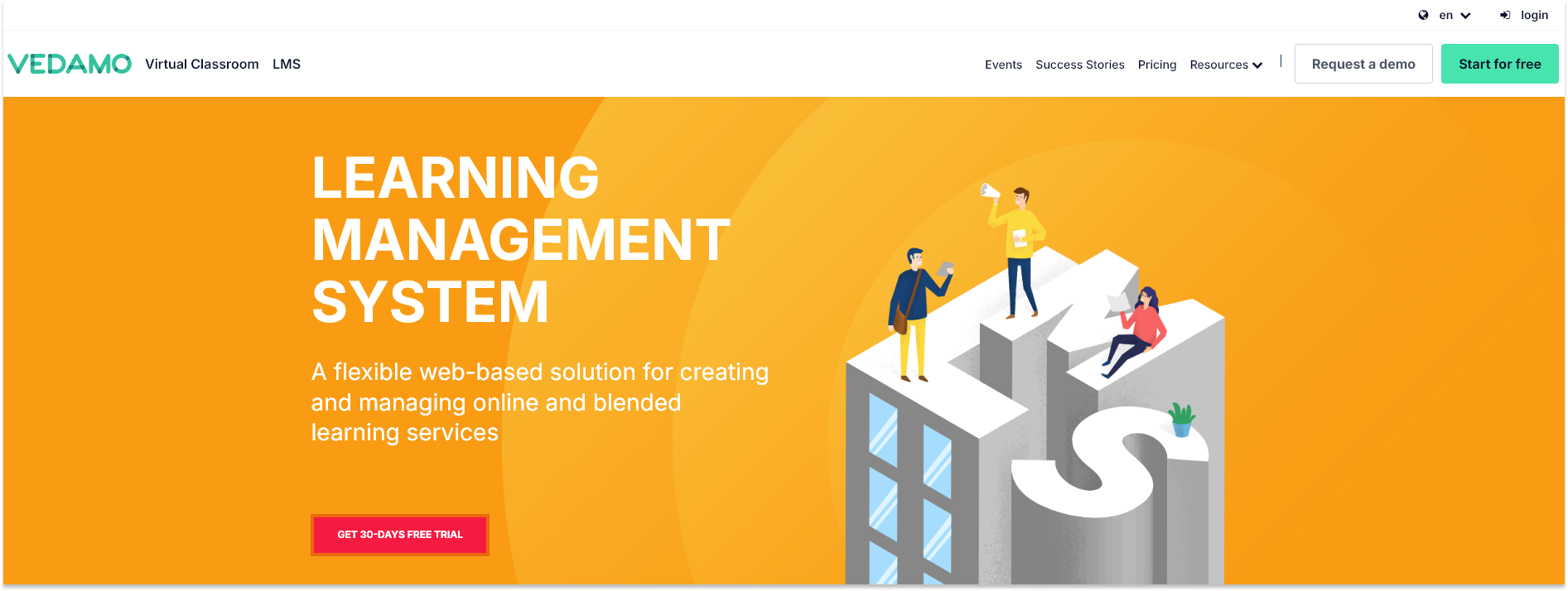This screenshot has height=591, width=1568.
Task: View the Pricing page
Action: click(x=1157, y=65)
